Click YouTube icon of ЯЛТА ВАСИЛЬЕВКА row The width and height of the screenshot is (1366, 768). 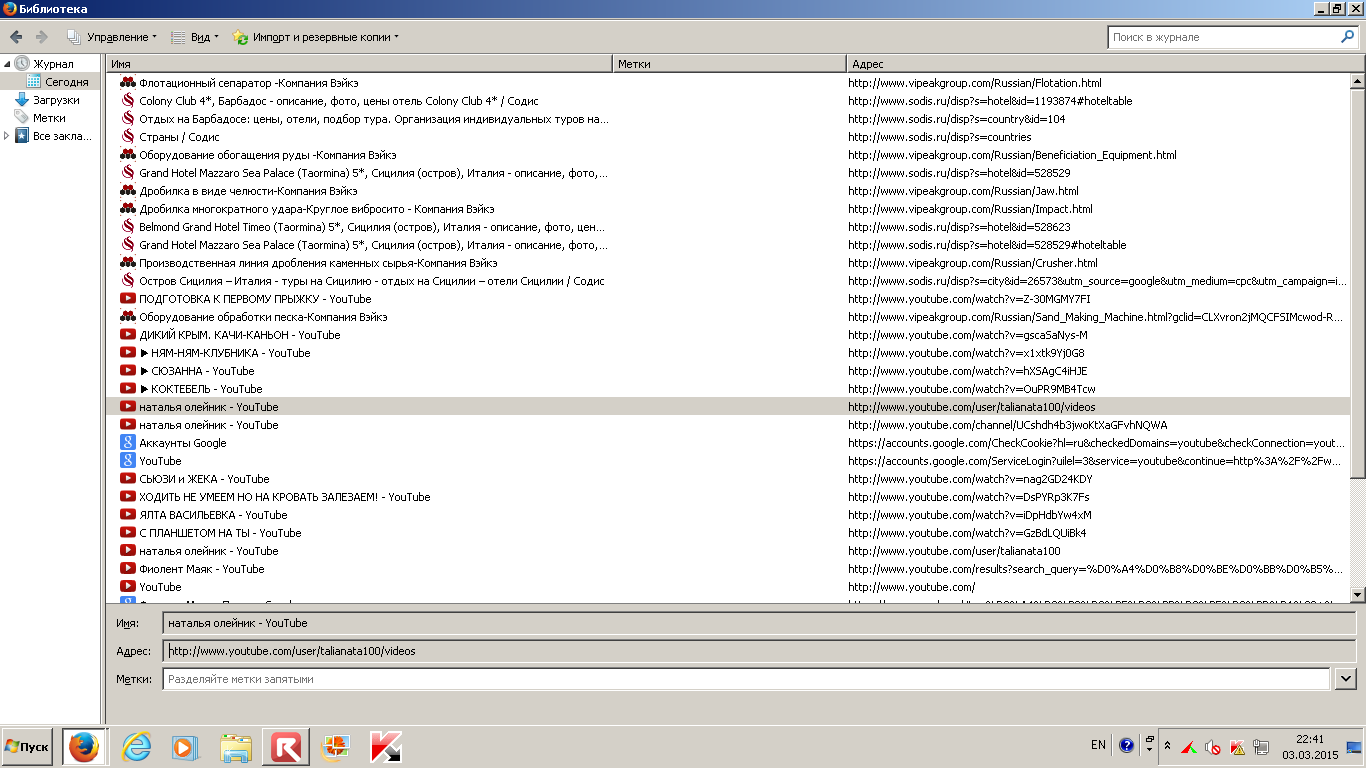pyautogui.click(x=128, y=515)
